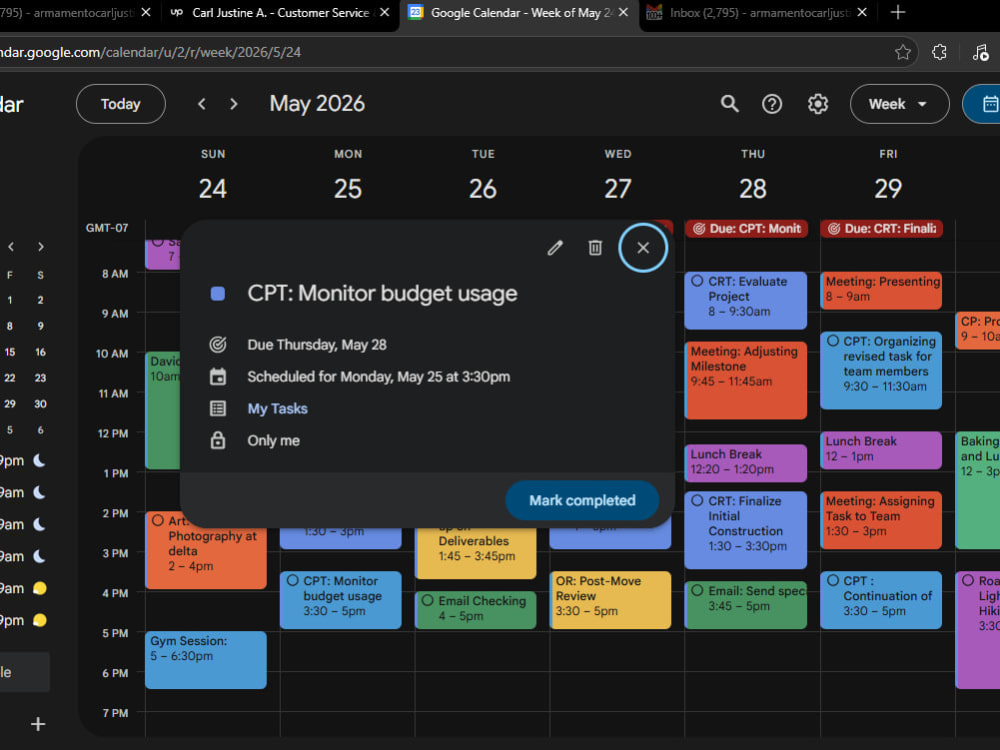1000x750 pixels.
Task: Open the OR: Post-Move Review event
Action: [x=610, y=599]
